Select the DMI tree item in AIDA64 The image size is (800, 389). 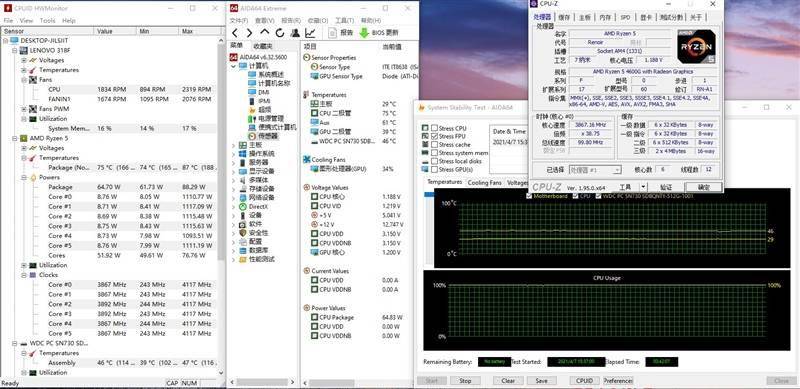point(259,92)
